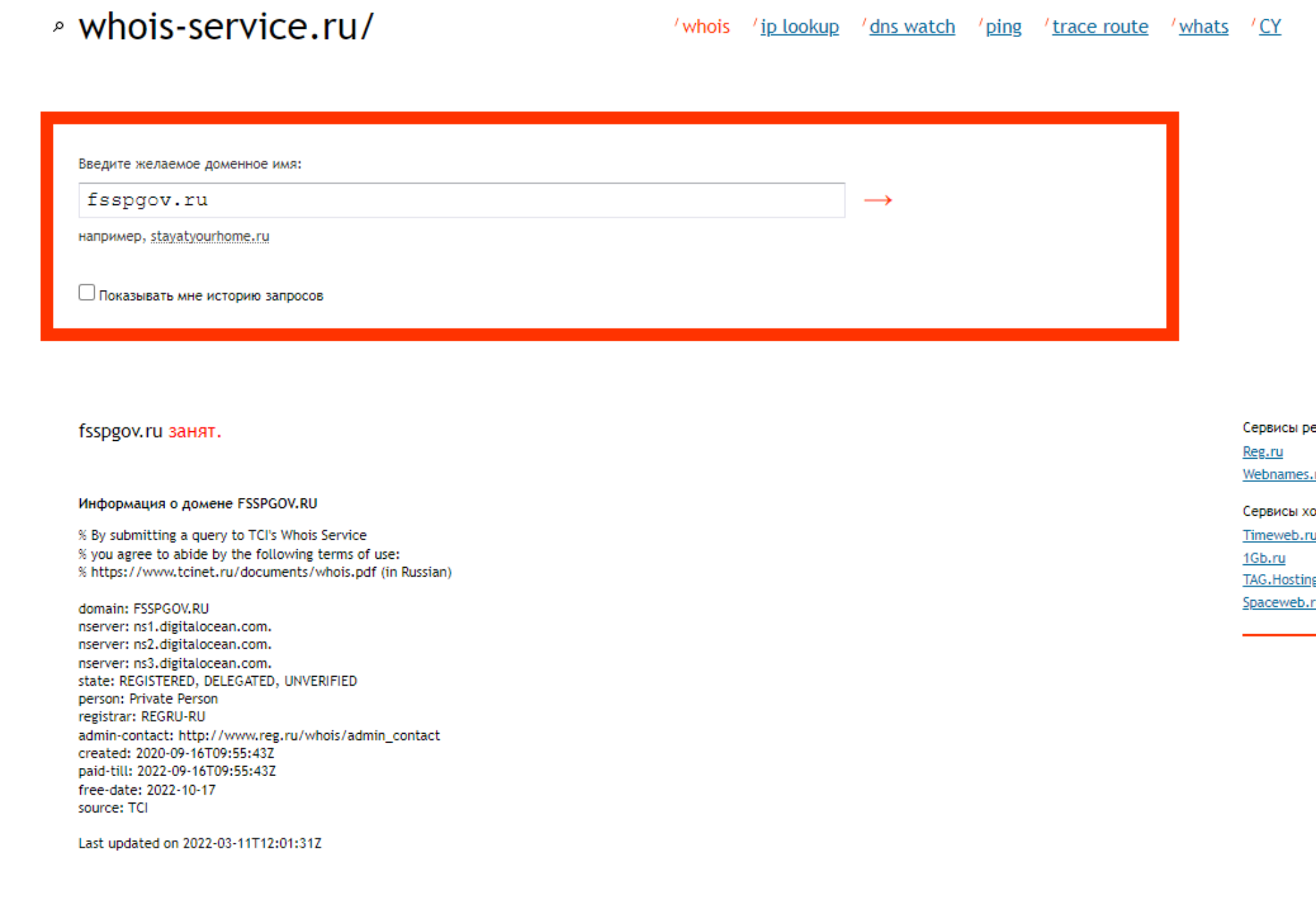The image size is (1316, 914).
Task: Visit the Timeweb.ru hosting link
Action: tap(1278, 536)
